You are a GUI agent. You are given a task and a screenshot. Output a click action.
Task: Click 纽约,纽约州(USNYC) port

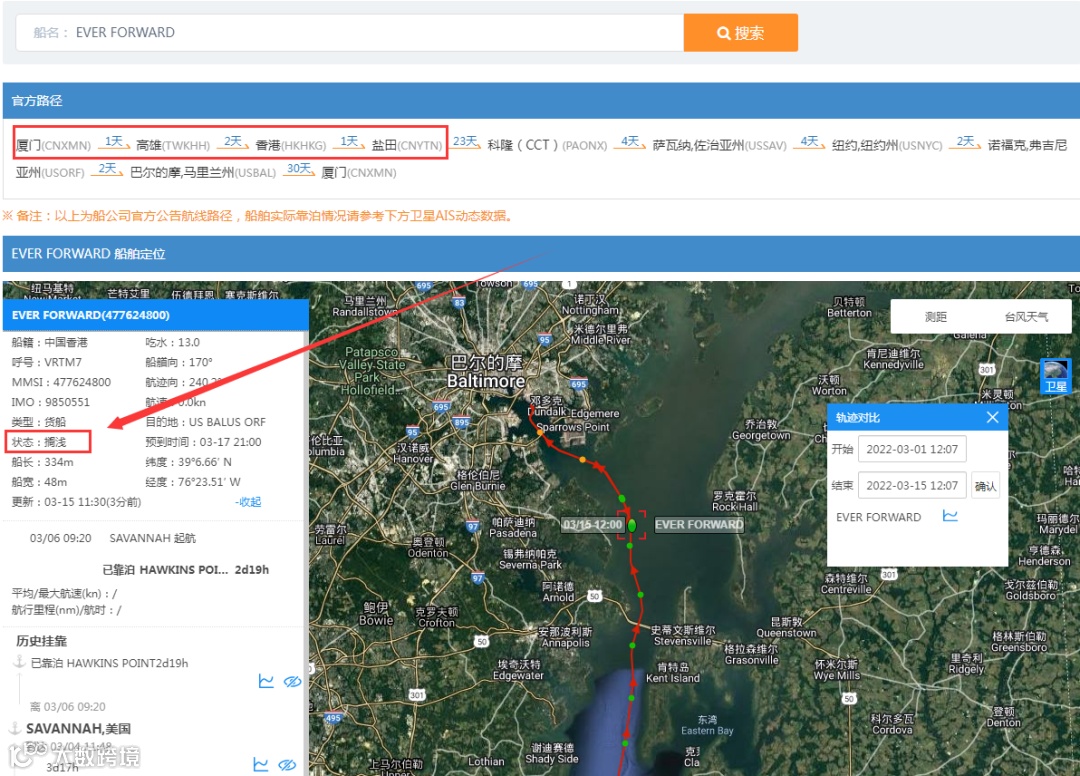coord(886,145)
